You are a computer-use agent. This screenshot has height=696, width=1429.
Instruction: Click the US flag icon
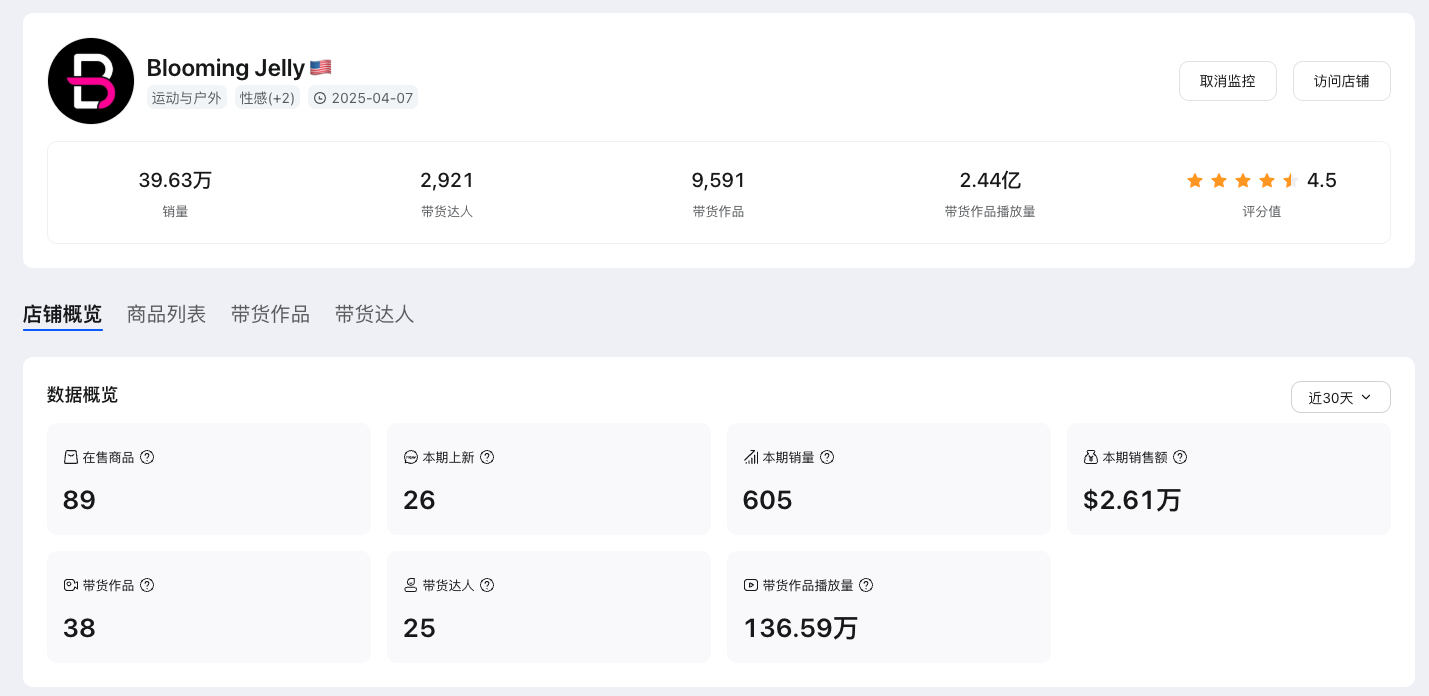(320, 68)
